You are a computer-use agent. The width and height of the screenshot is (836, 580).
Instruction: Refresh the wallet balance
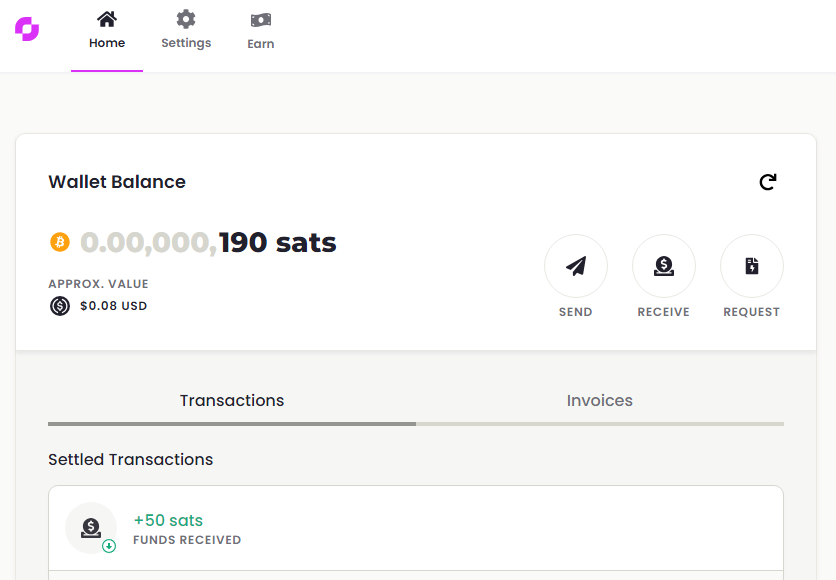tap(767, 182)
